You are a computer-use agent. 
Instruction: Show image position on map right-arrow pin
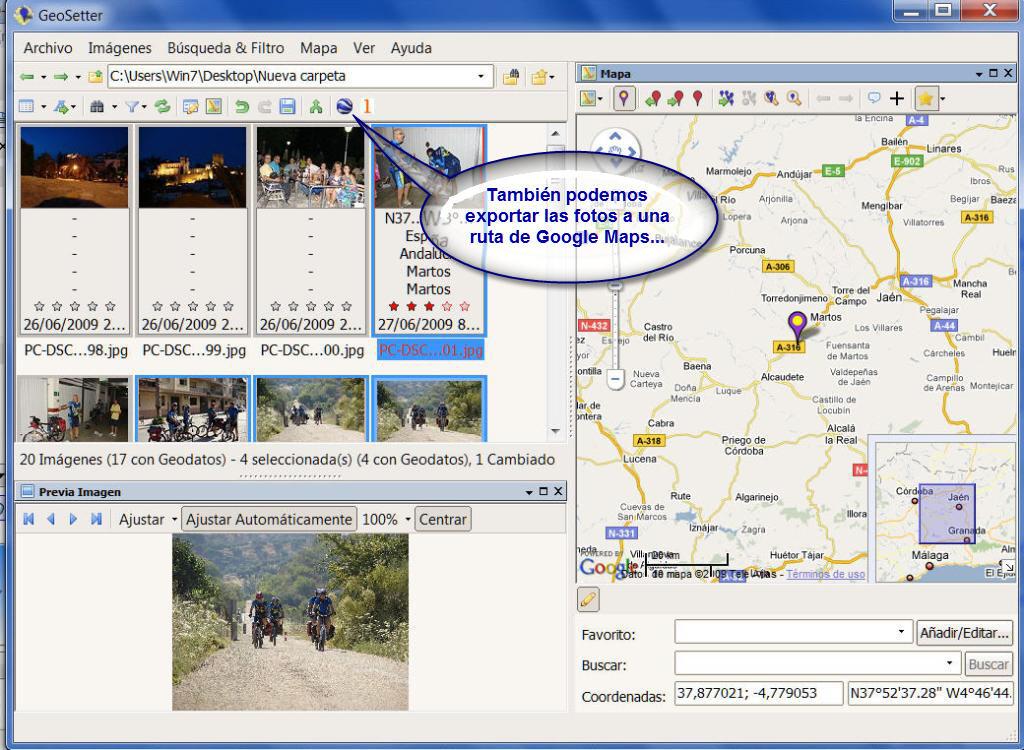[x=675, y=99]
